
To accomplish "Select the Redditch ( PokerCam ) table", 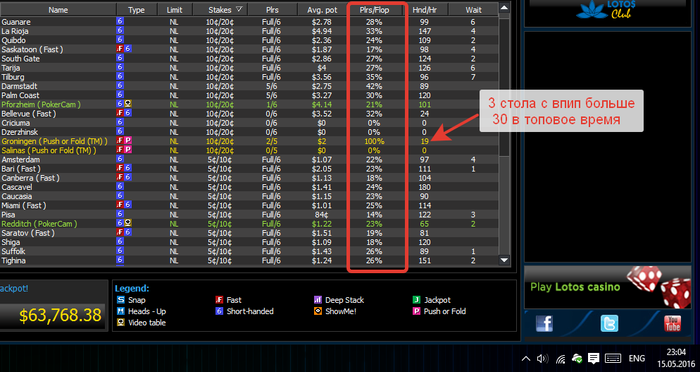I will pyautogui.click(x=249, y=224).
